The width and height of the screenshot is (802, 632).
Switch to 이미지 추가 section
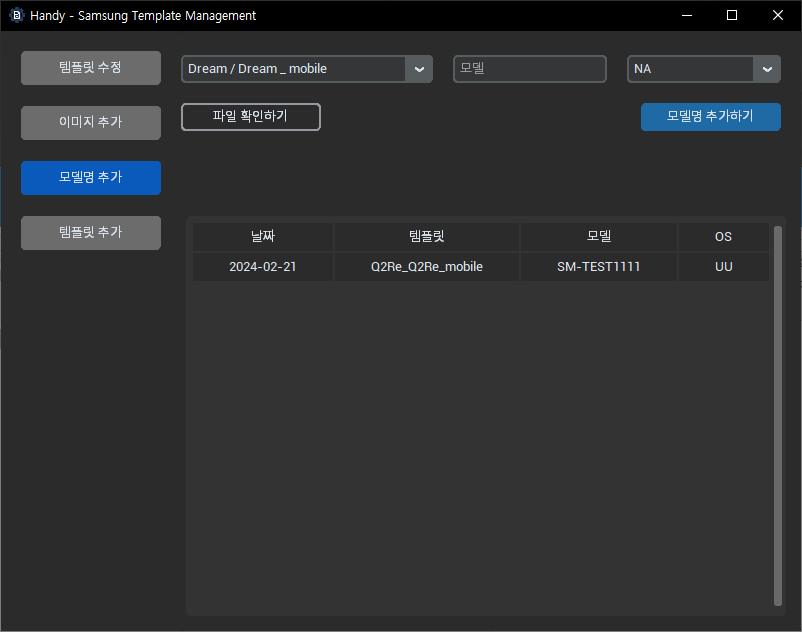pos(91,123)
